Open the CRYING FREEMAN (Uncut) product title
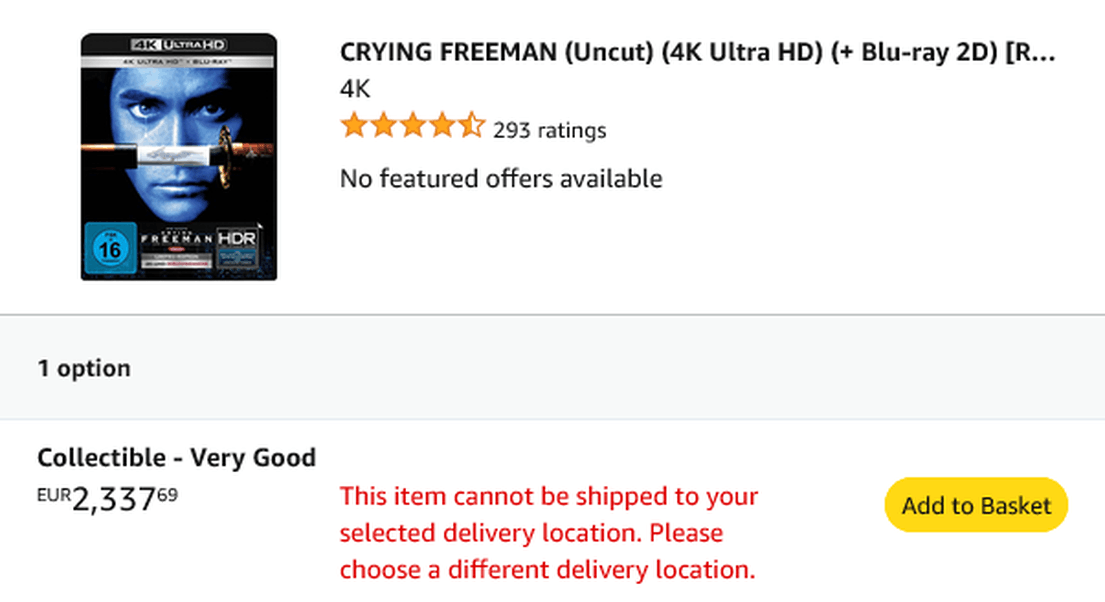This screenshot has height=602, width=1105. pyautogui.click(x=698, y=52)
